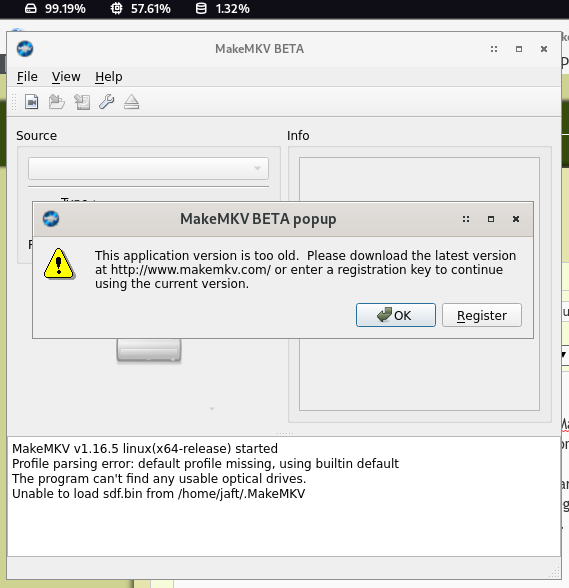
Task: Confirm the popup with OK
Action: tap(396, 315)
